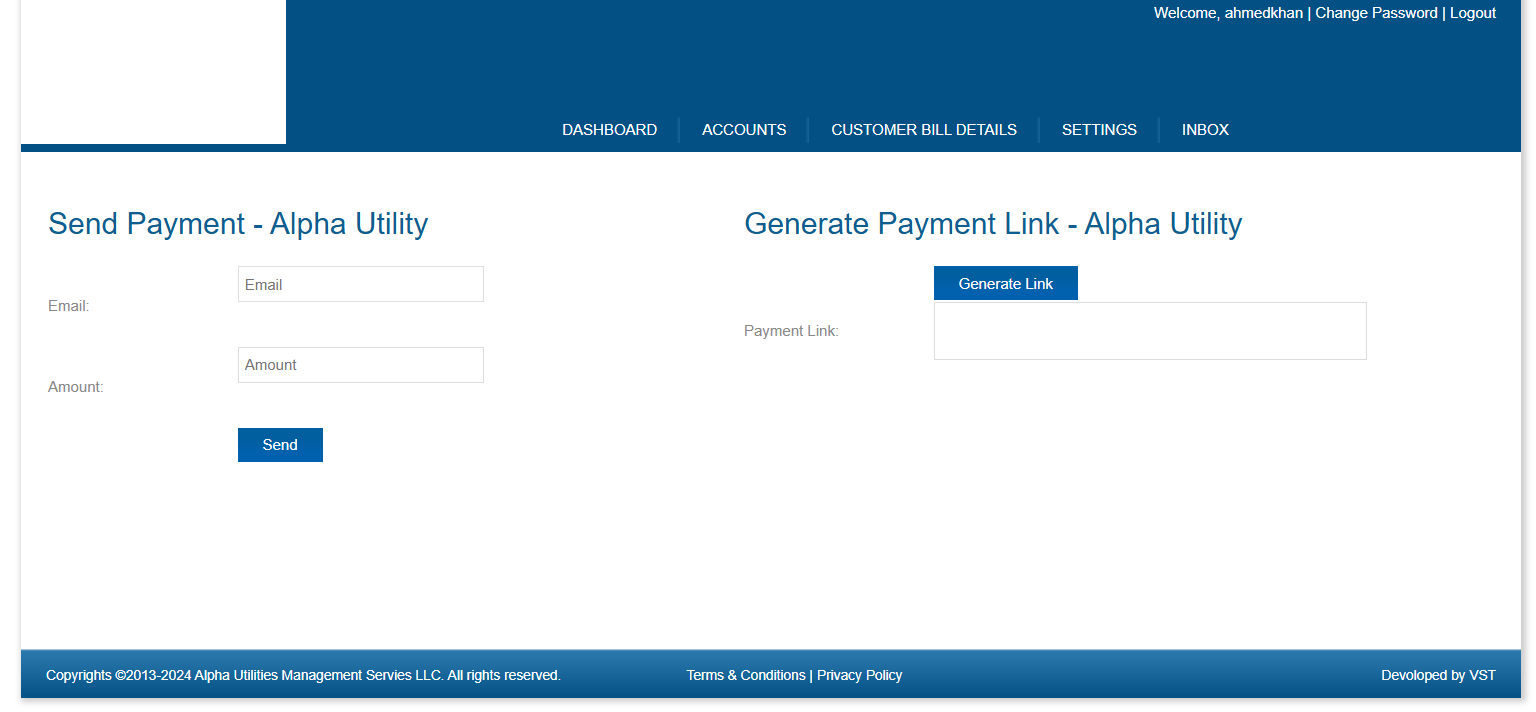Navigate to Customer Bill Details
This screenshot has width=1536, height=712.
[x=923, y=130]
